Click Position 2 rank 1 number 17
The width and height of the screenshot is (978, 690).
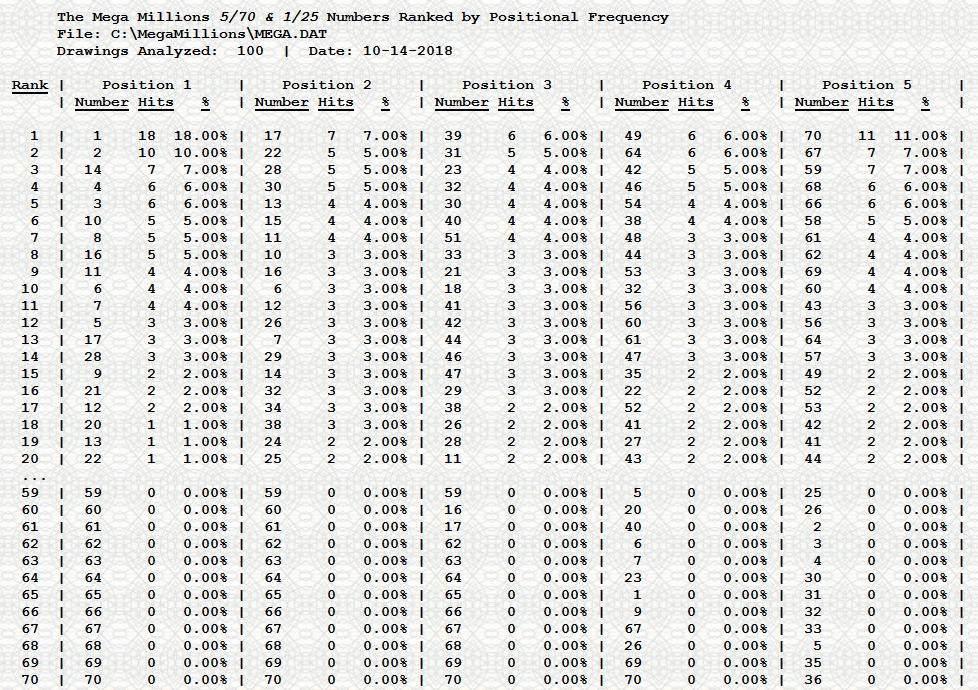[273, 136]
